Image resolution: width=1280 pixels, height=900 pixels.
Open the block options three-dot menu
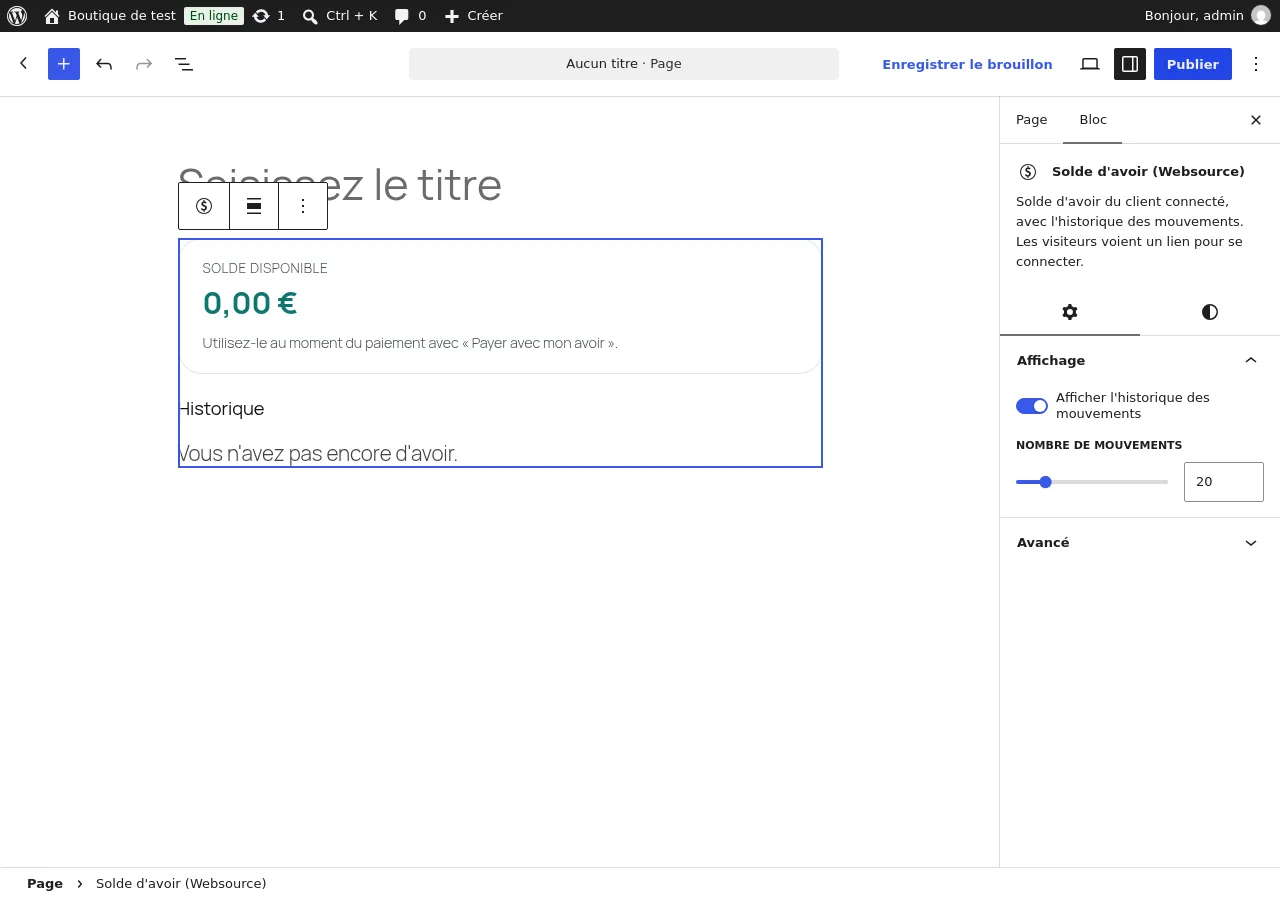coord(303,206)
